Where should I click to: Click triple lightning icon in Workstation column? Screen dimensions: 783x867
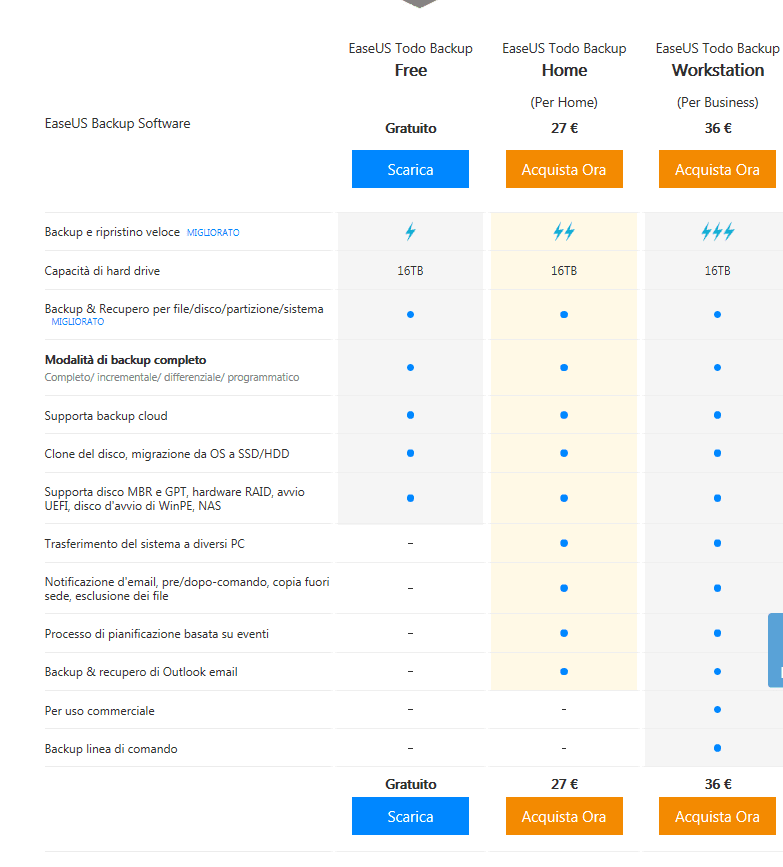click(x=717, y=232)
